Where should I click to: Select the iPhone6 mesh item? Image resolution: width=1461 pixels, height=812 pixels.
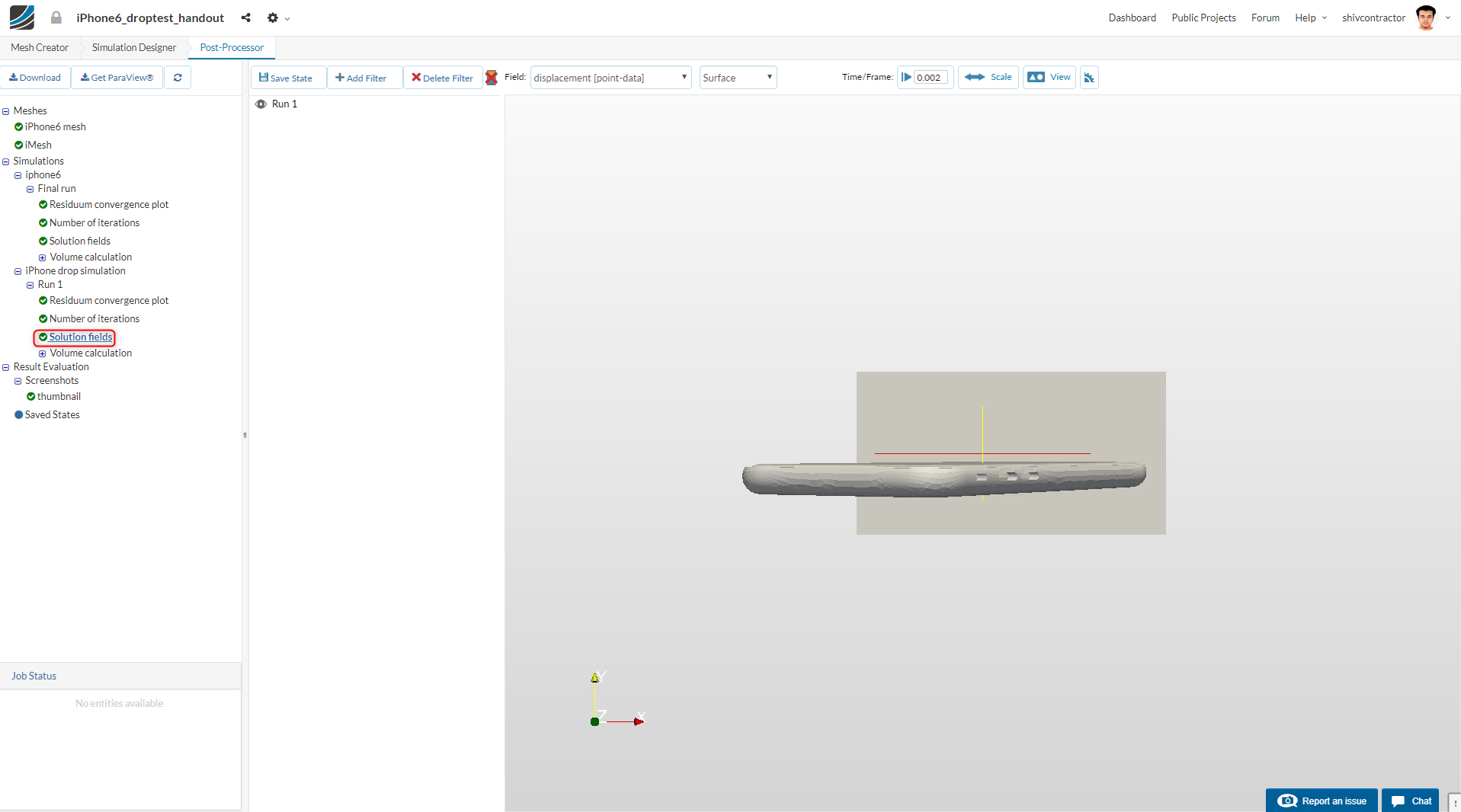[55, 127]
